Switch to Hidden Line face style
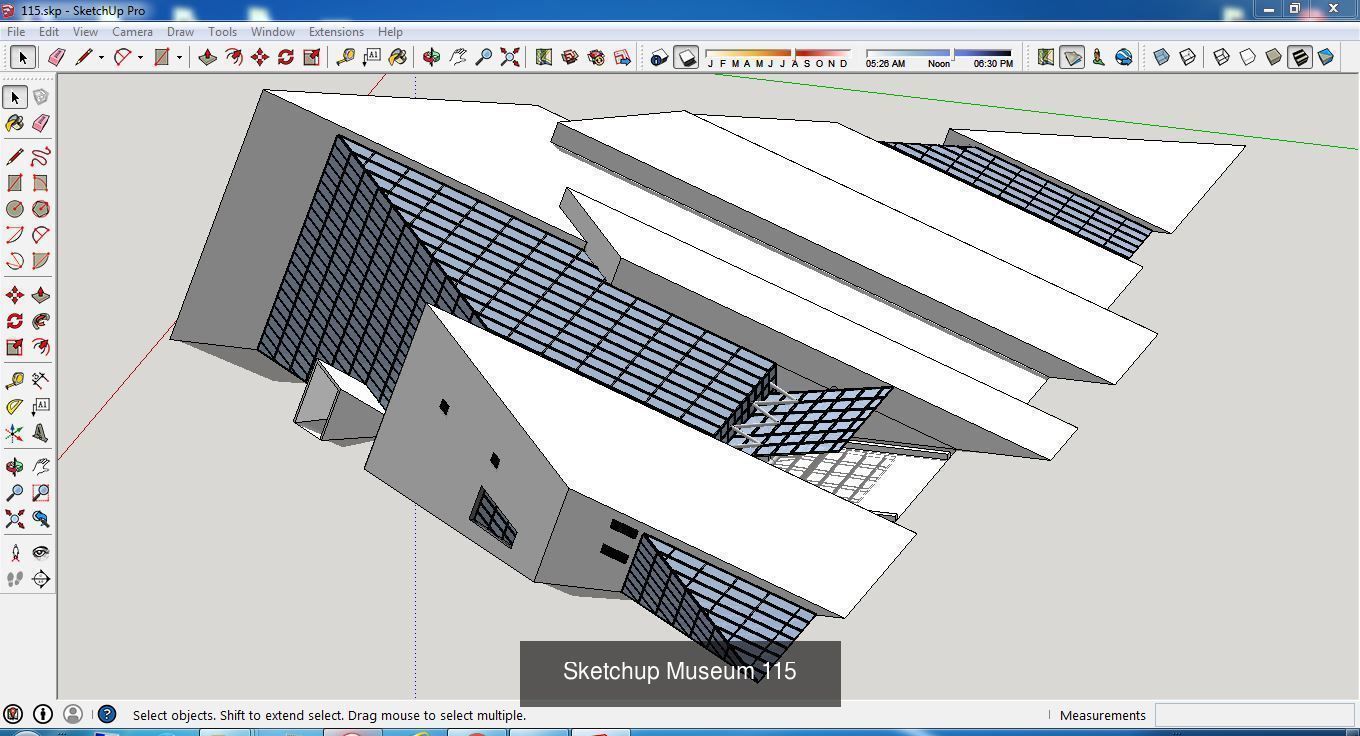1360x736 pixels. pos(1248,57)
